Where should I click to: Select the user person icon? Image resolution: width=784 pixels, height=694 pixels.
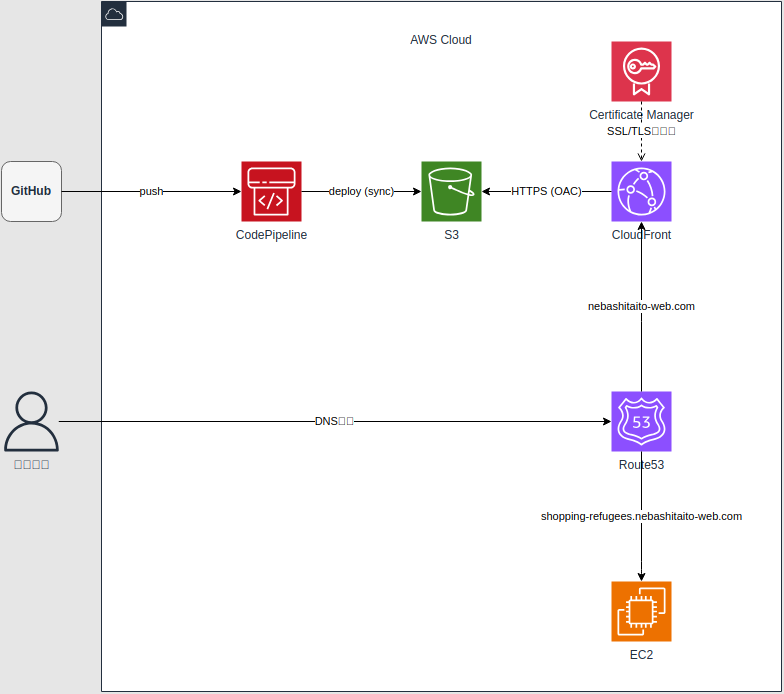32,422
